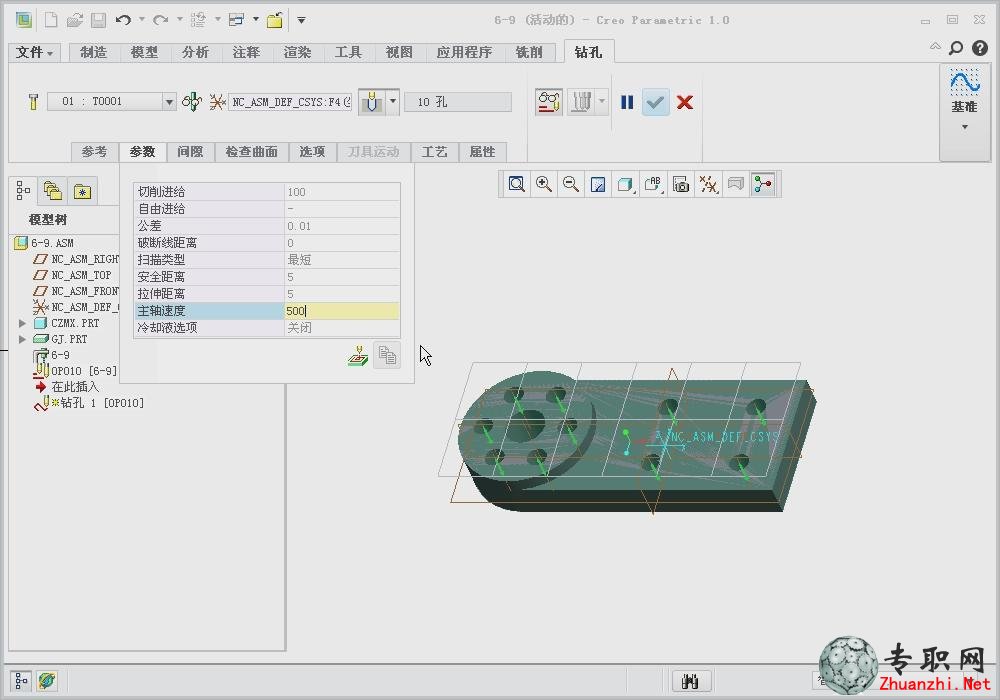This screenshot has height=700, width=1000.
Task: Click the edit machining parameters icon
Action: pos(358,356)
